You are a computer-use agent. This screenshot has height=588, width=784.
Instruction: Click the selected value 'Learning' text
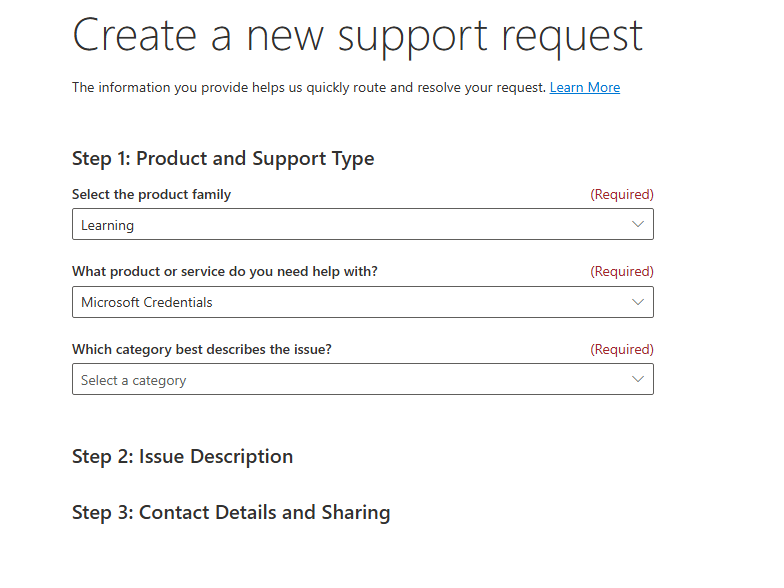coord(107,226)
